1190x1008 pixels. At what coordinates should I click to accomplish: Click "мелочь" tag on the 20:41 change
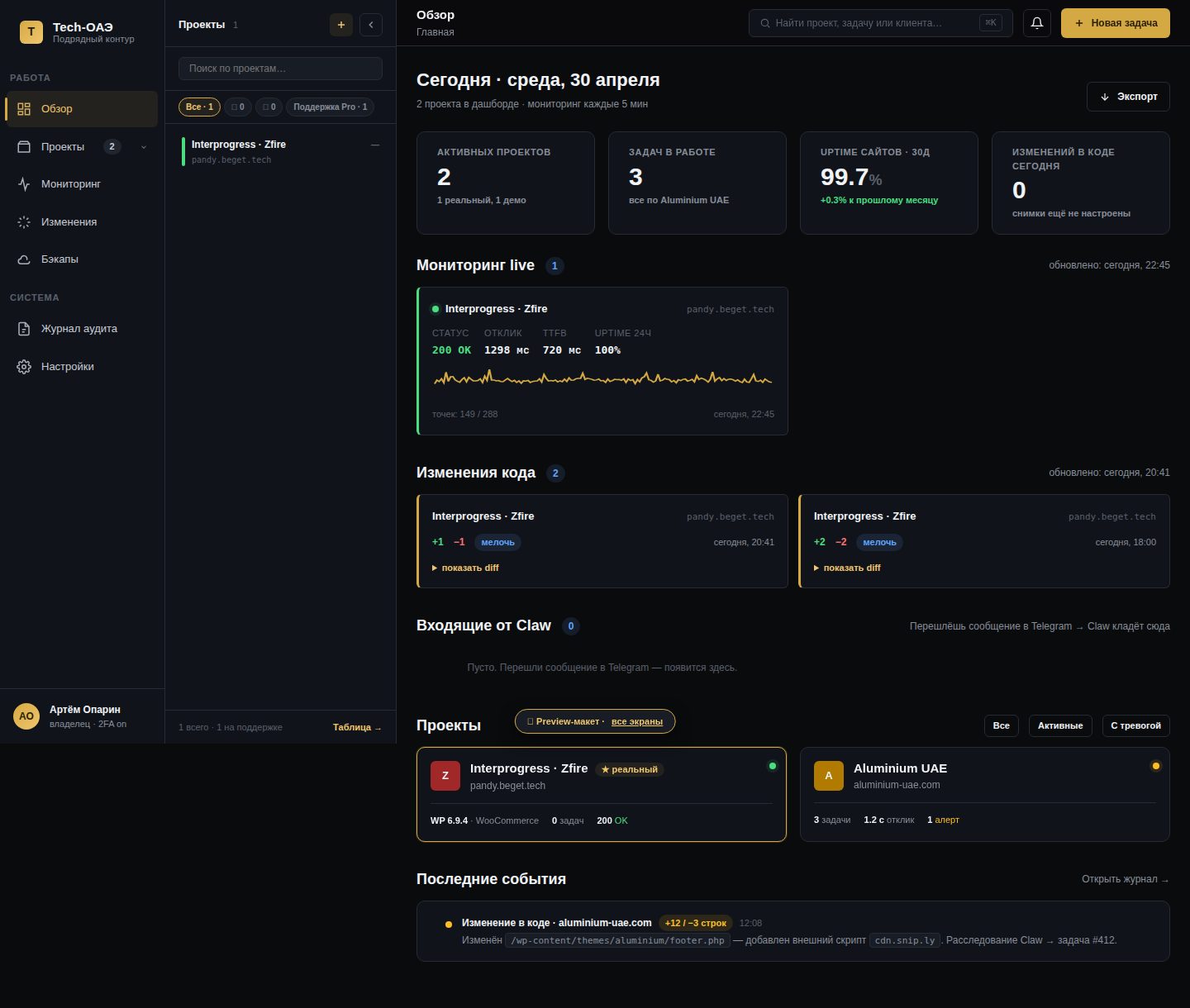click(x=497, y=543)
